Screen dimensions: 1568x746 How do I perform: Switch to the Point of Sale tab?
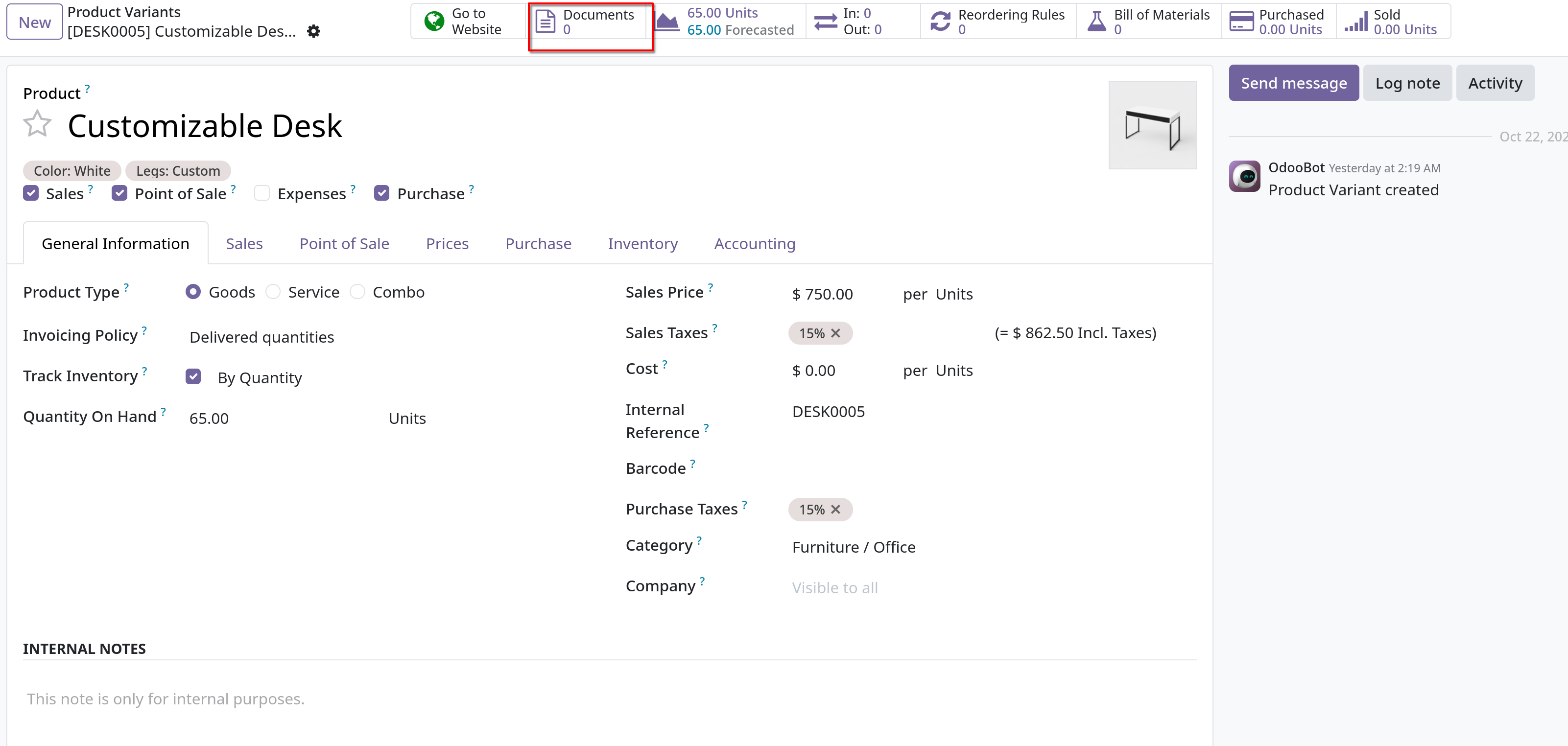[344, 243]
